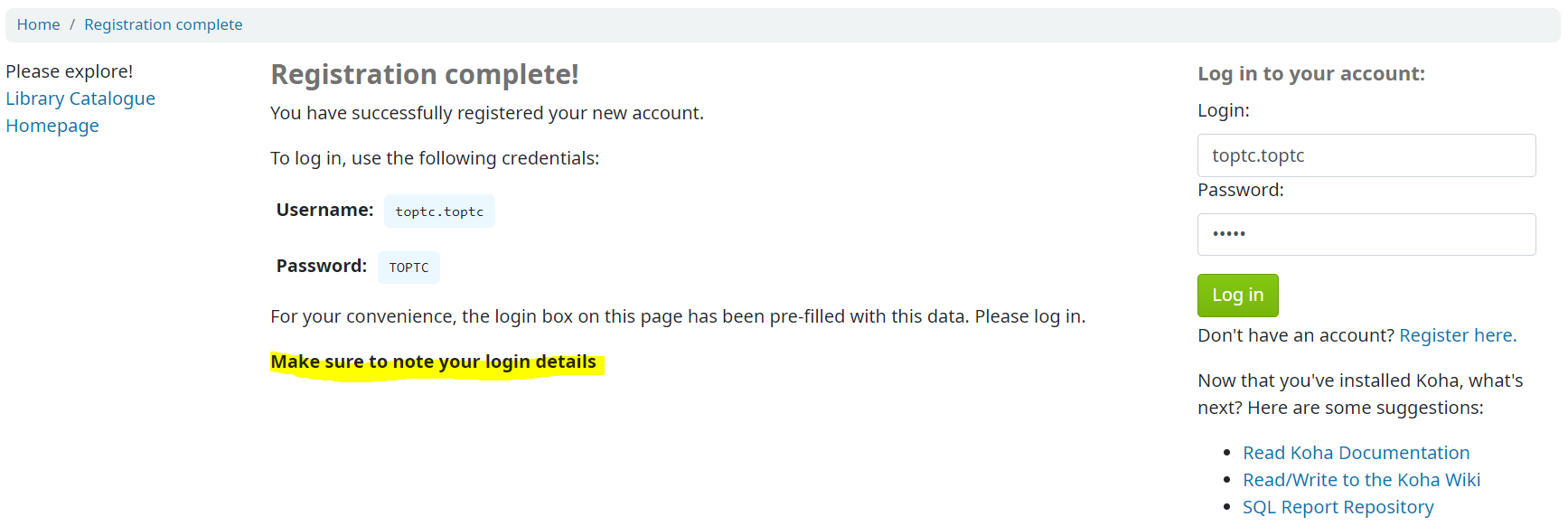
Task: Focus the Password input field
Action: coord(1366,235)
